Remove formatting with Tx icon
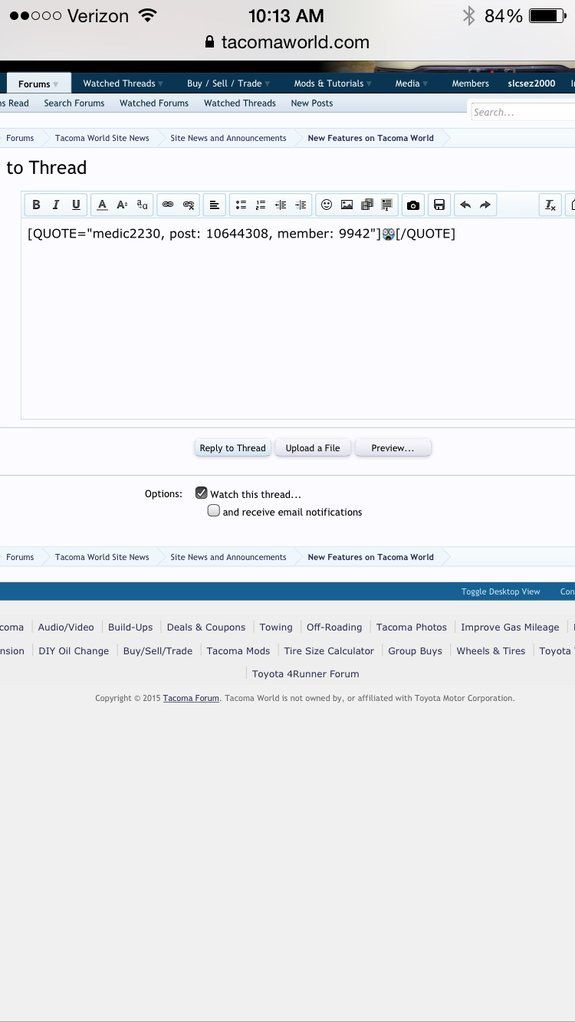The image size is (575, 1022). pos(550,205)
